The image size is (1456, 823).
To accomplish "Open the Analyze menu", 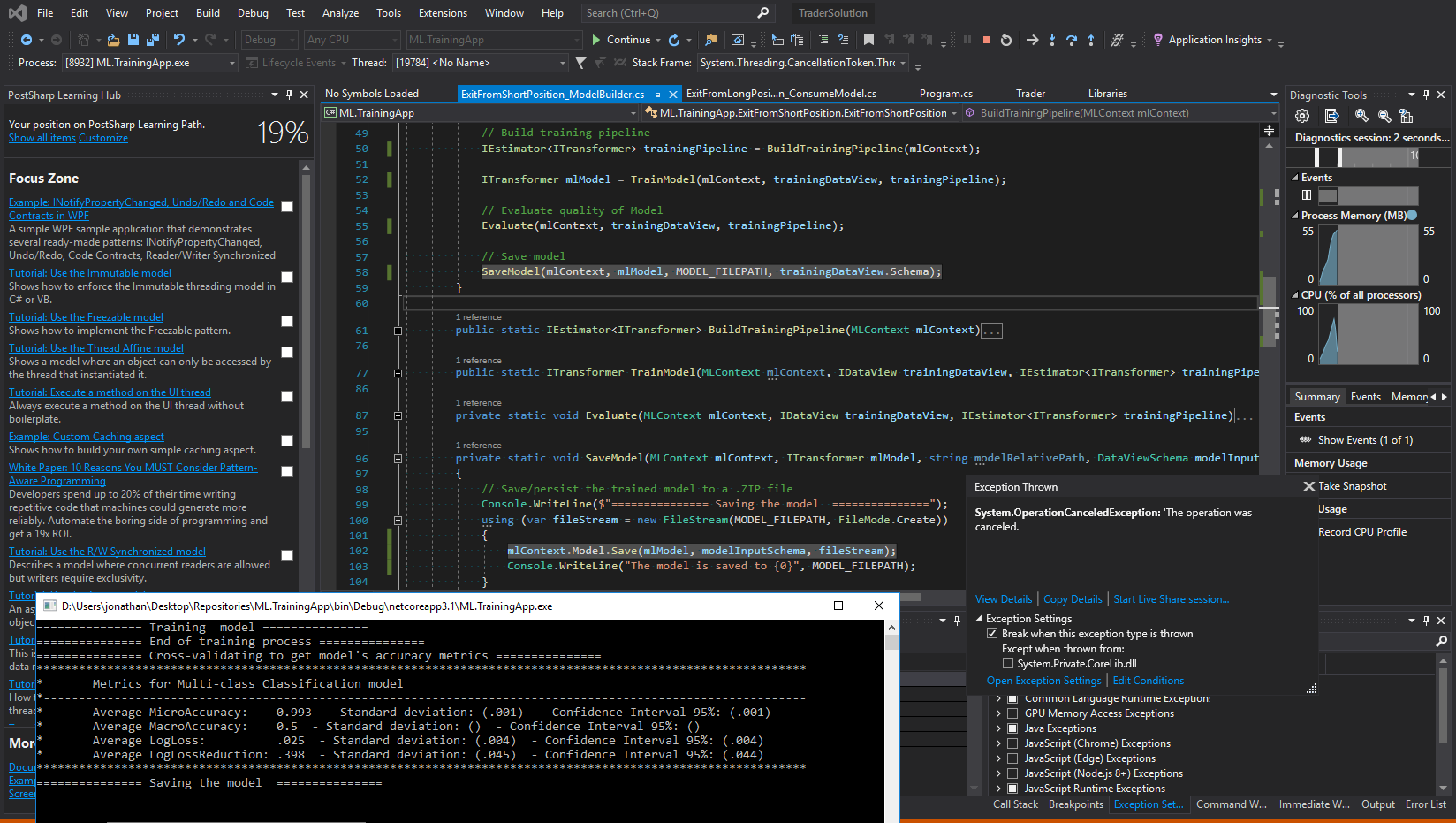I will point(340,12).
